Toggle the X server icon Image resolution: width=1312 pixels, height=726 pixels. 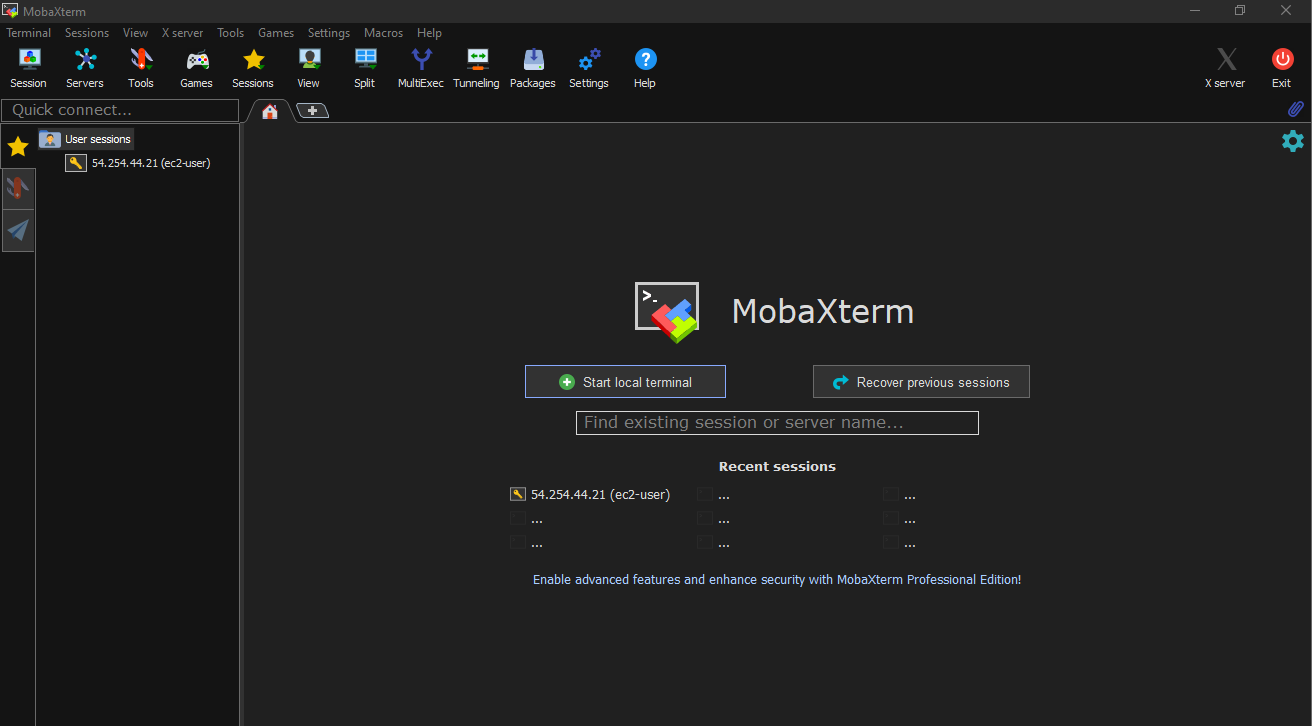click(x=1226, y=68)
